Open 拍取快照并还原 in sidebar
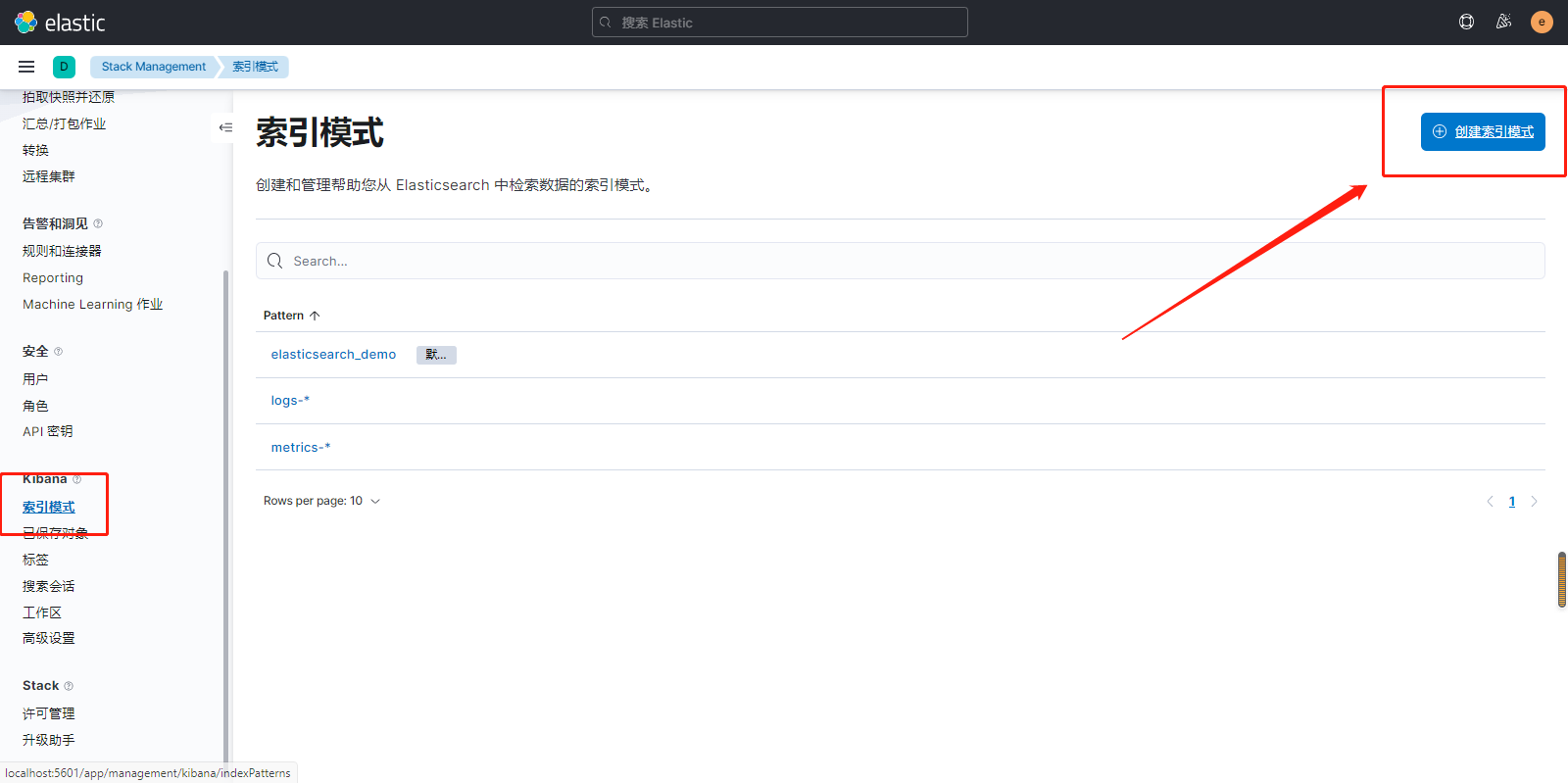Image resolution: width=1568 pixels, height=783 pixels. click(x=69, y=97)
